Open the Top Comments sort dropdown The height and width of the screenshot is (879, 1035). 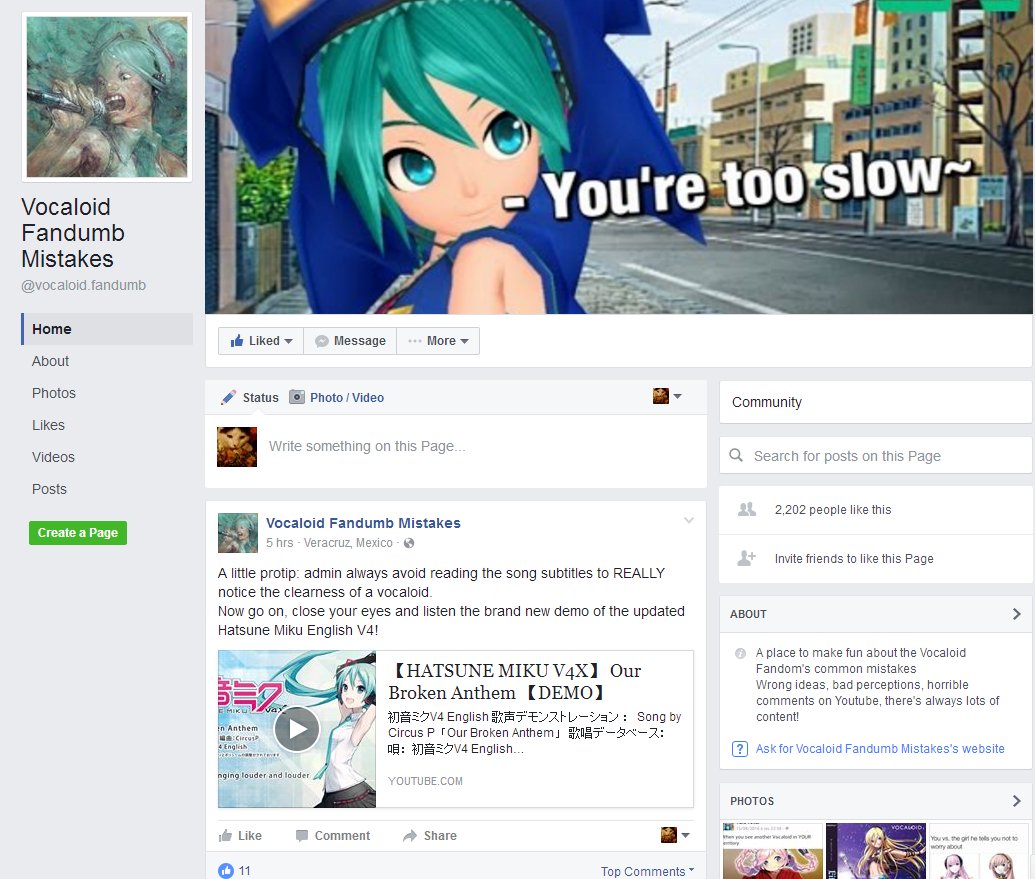tap(647, 871)
